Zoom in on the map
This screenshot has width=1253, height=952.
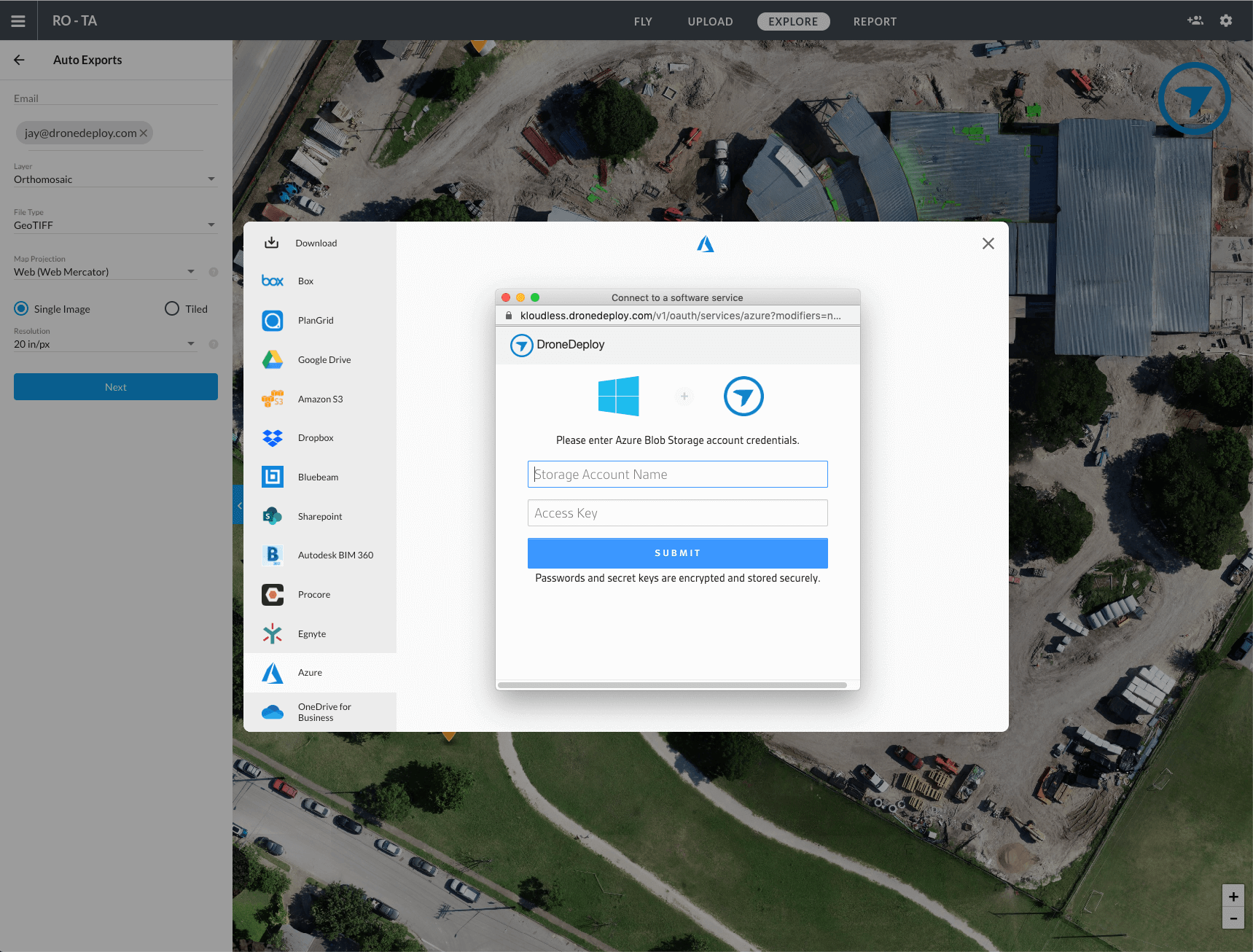(x=1233, y=896)
